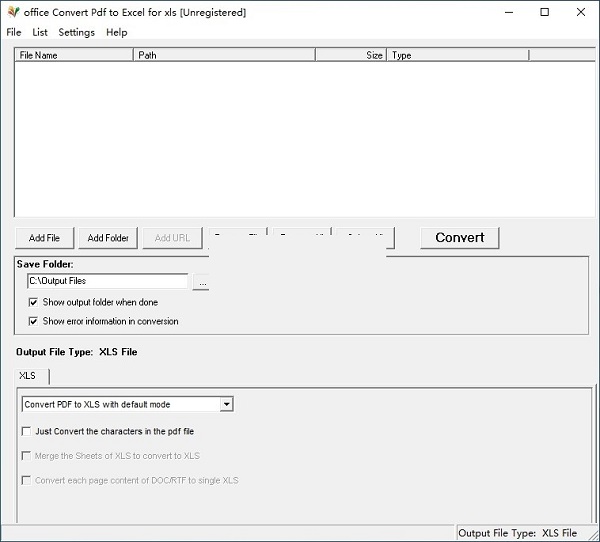This screenshot has width=600, height=542.
Task: Click the disabled Add URL button
Action: click(x=173, y=238)
